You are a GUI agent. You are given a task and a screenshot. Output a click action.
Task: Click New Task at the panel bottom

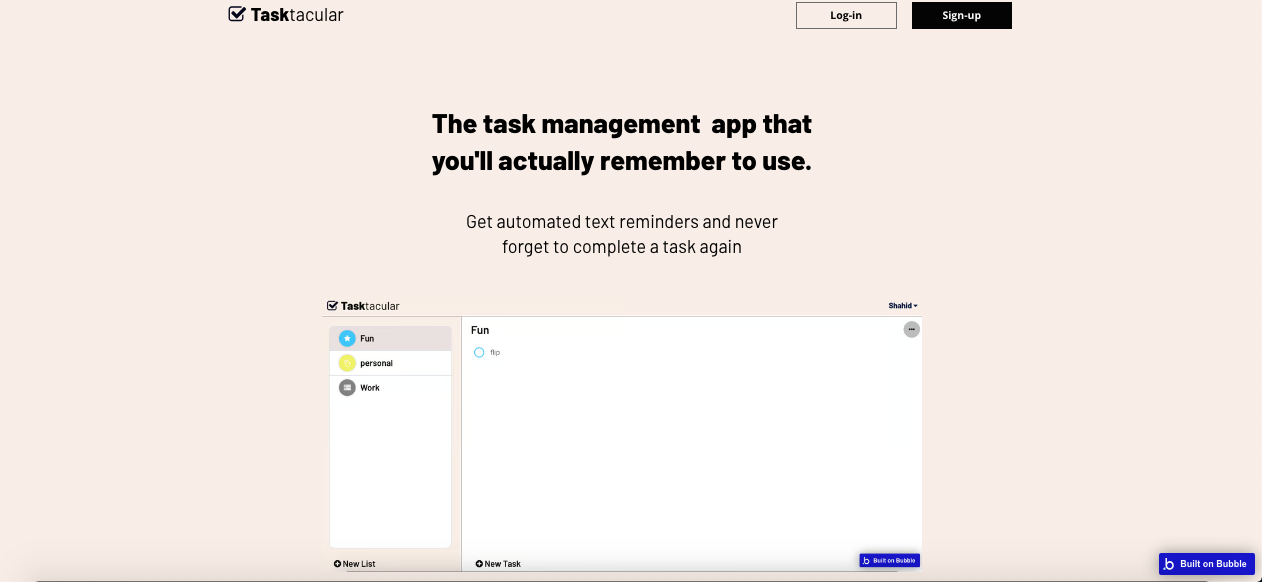(x=498, y=564)
